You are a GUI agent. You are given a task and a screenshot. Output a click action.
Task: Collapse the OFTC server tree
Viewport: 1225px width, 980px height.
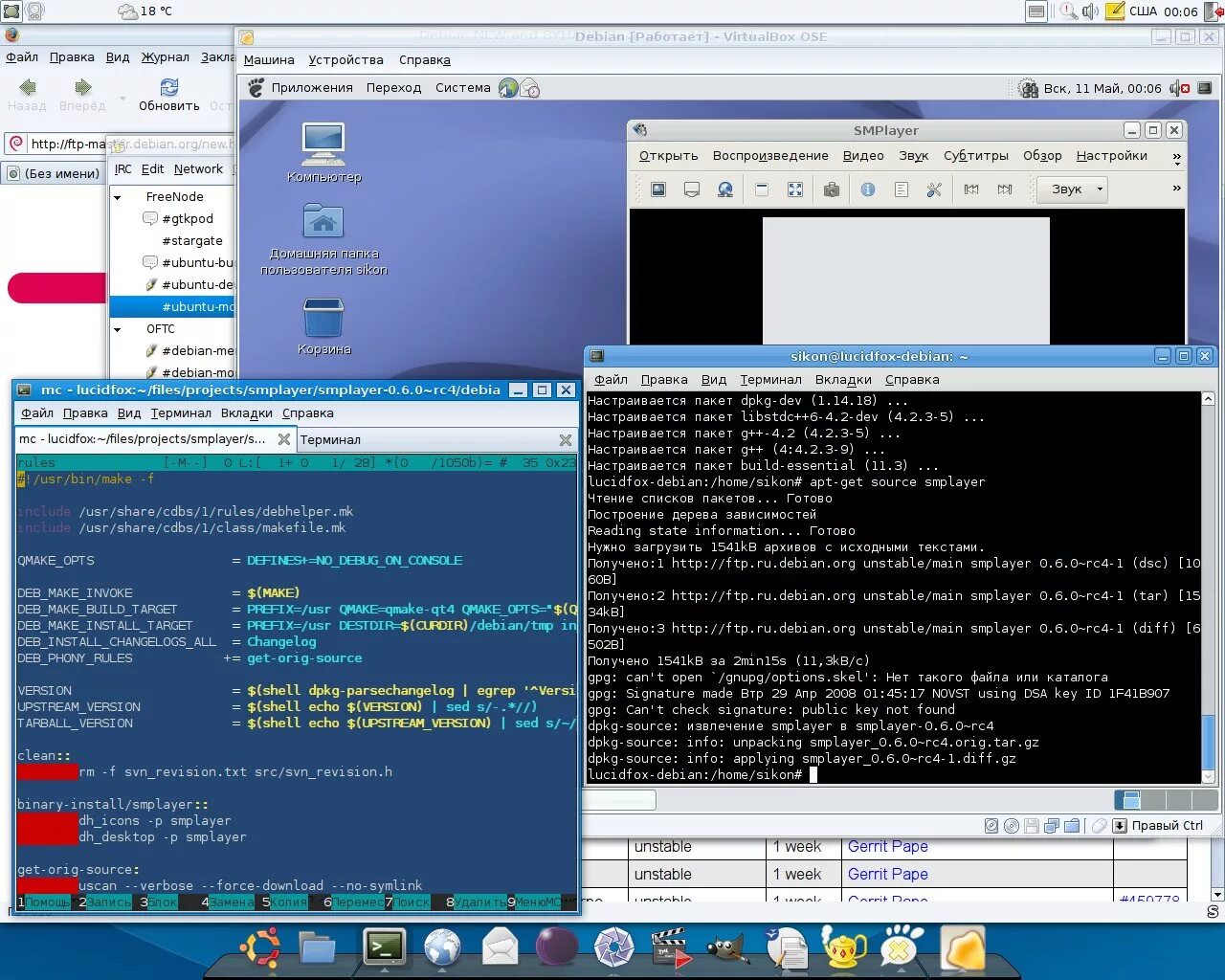pos(118,329)
